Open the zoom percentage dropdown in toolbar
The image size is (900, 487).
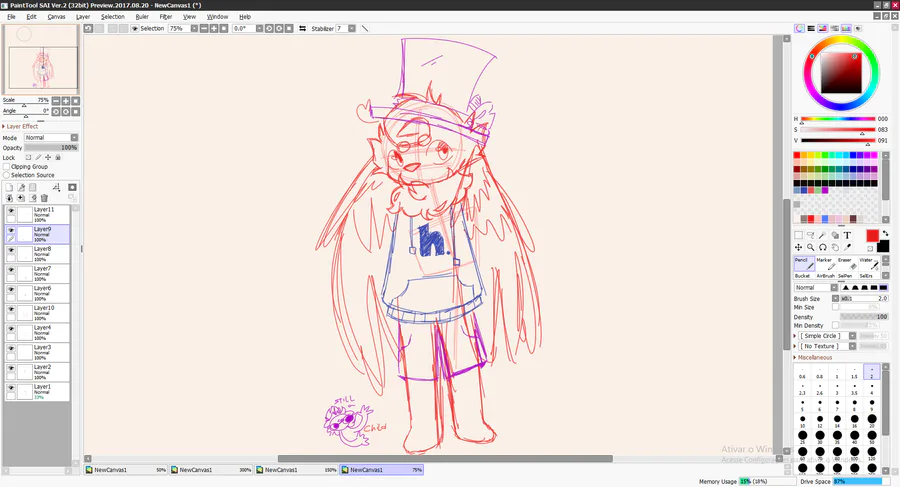(x=194, y=28)
